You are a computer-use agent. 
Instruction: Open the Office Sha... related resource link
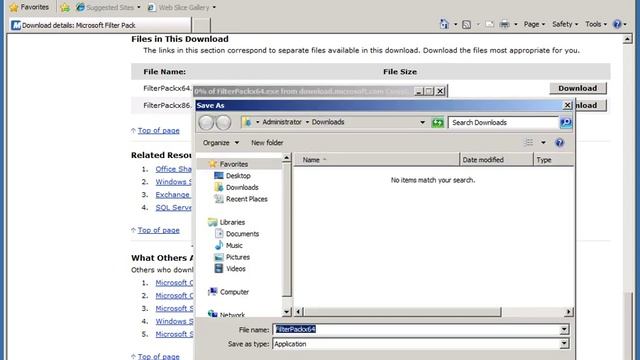click(173, 169)
